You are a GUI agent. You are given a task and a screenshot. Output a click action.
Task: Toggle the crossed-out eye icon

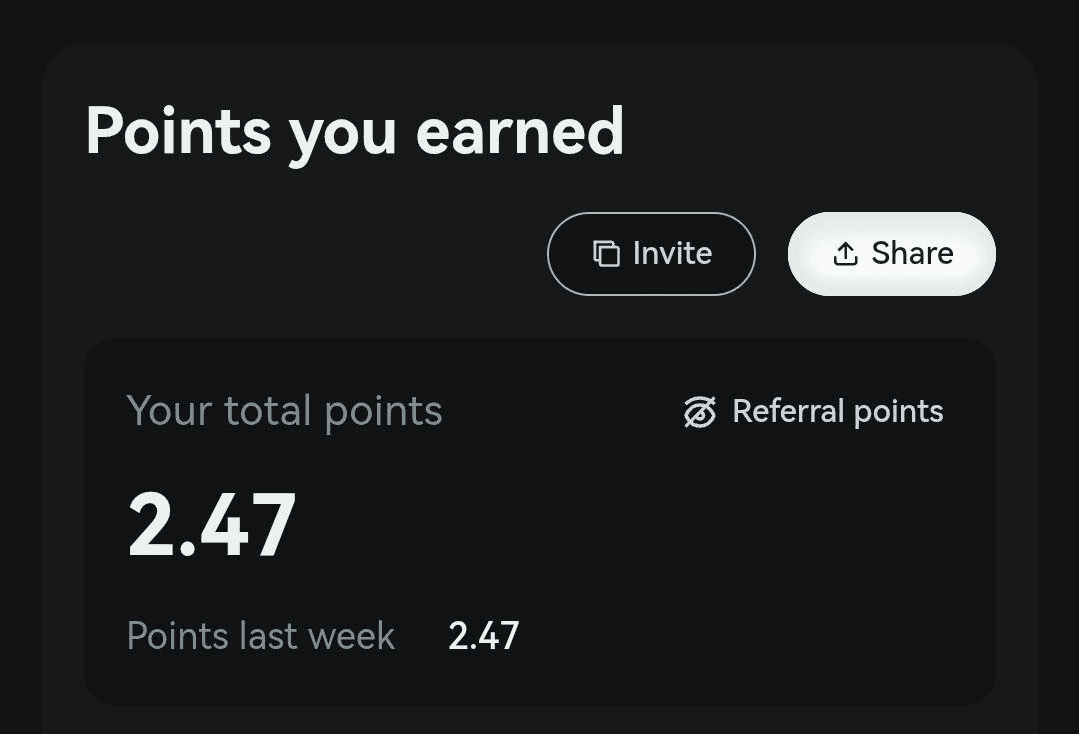tap(700, 412)
